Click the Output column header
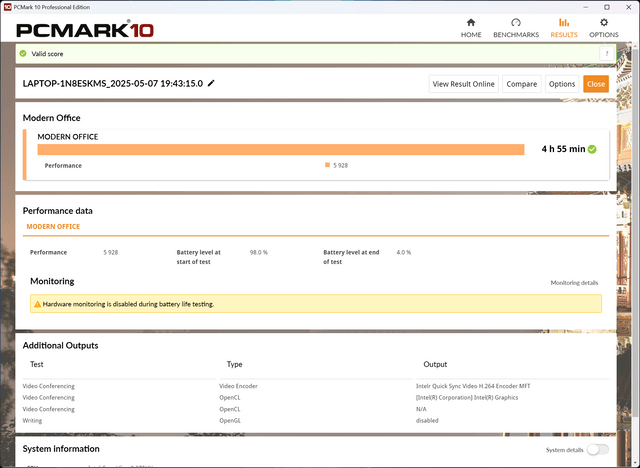Screen dimensions: 640x468 tap(435, 364)
